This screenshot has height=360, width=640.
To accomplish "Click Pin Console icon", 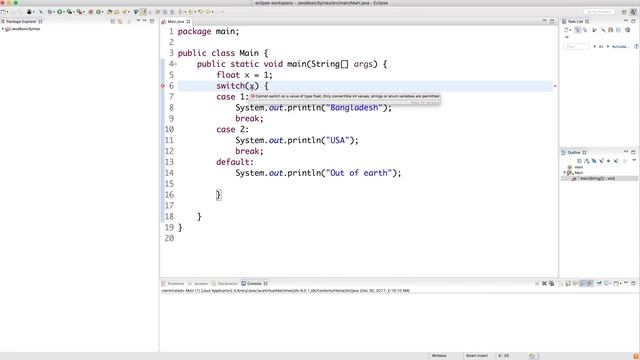I will pyautogui.click(x=598, y=283).
